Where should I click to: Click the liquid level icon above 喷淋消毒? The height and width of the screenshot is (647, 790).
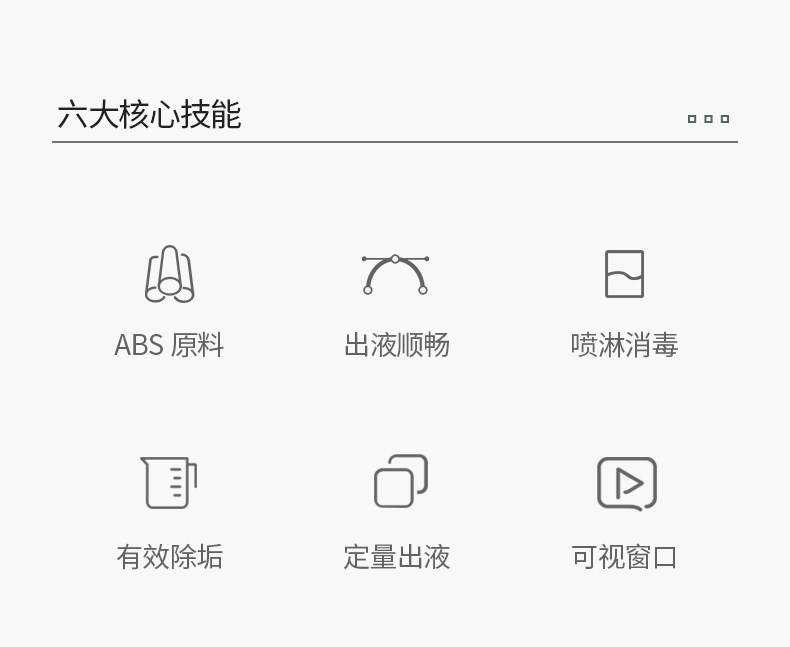[x=624, y=274]
